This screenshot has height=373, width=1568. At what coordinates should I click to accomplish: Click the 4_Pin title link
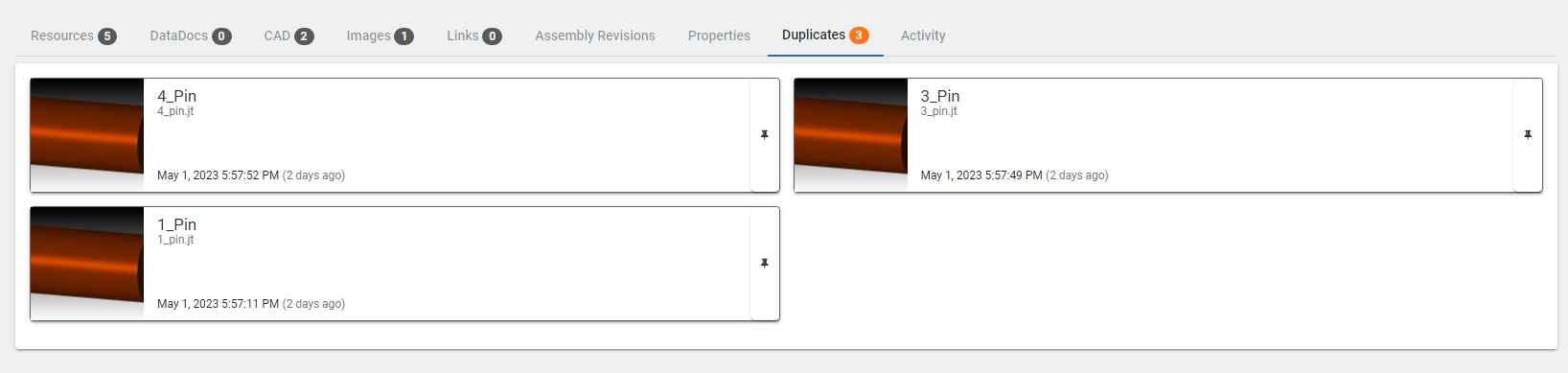tap(176, 96)
